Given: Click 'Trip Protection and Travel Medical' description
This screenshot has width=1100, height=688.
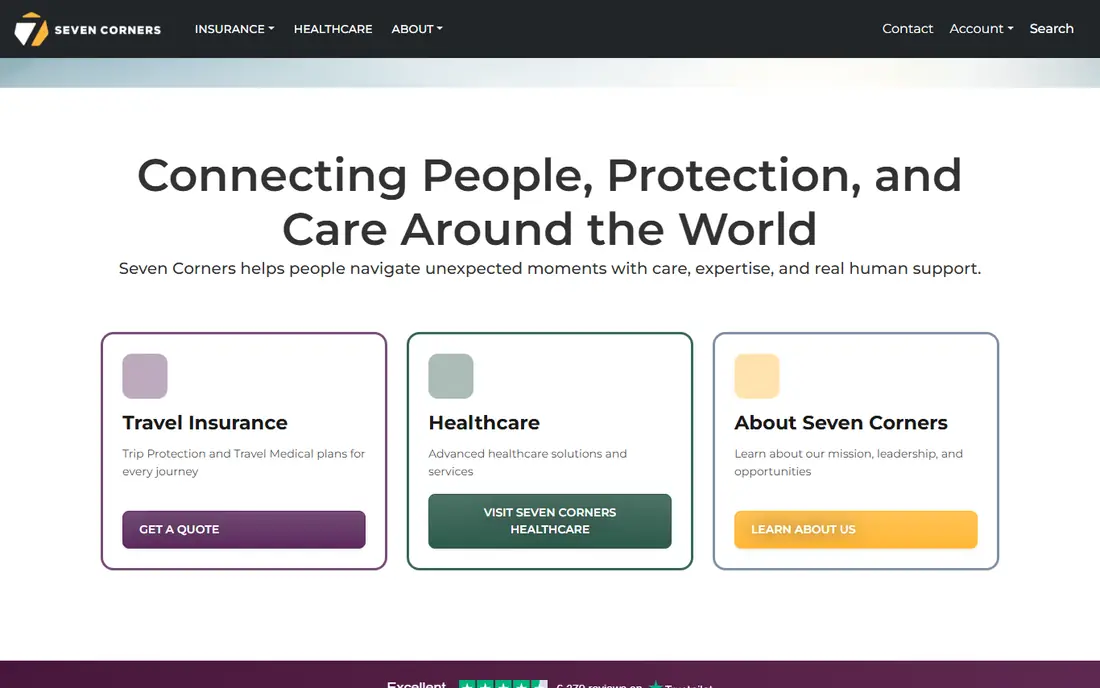Looking at the screenshot, I should [243, 462].
